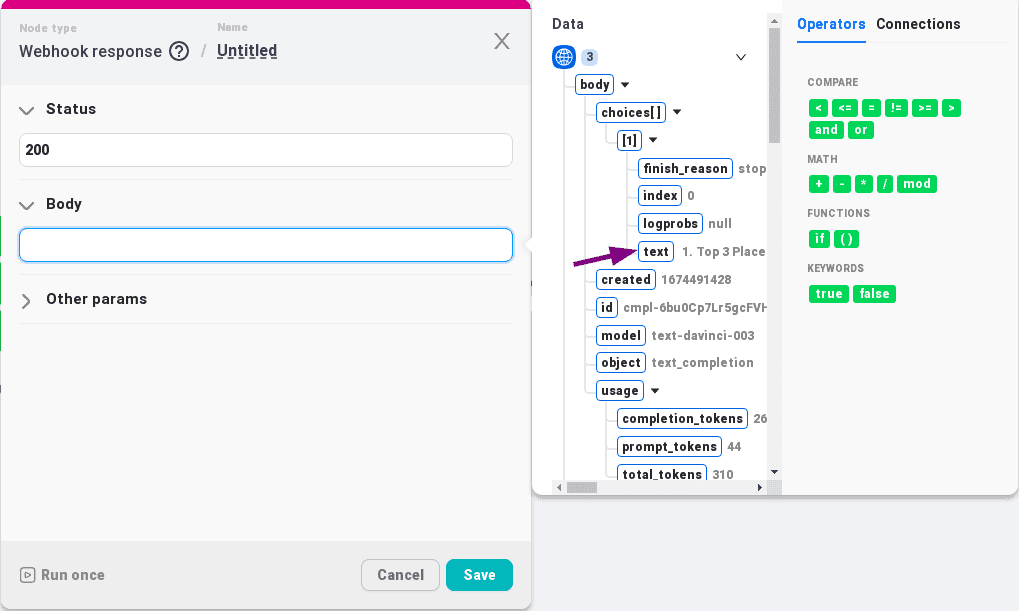Collapse the Status section
This screenshot has width=1019, height=611.
click(27, 110)
